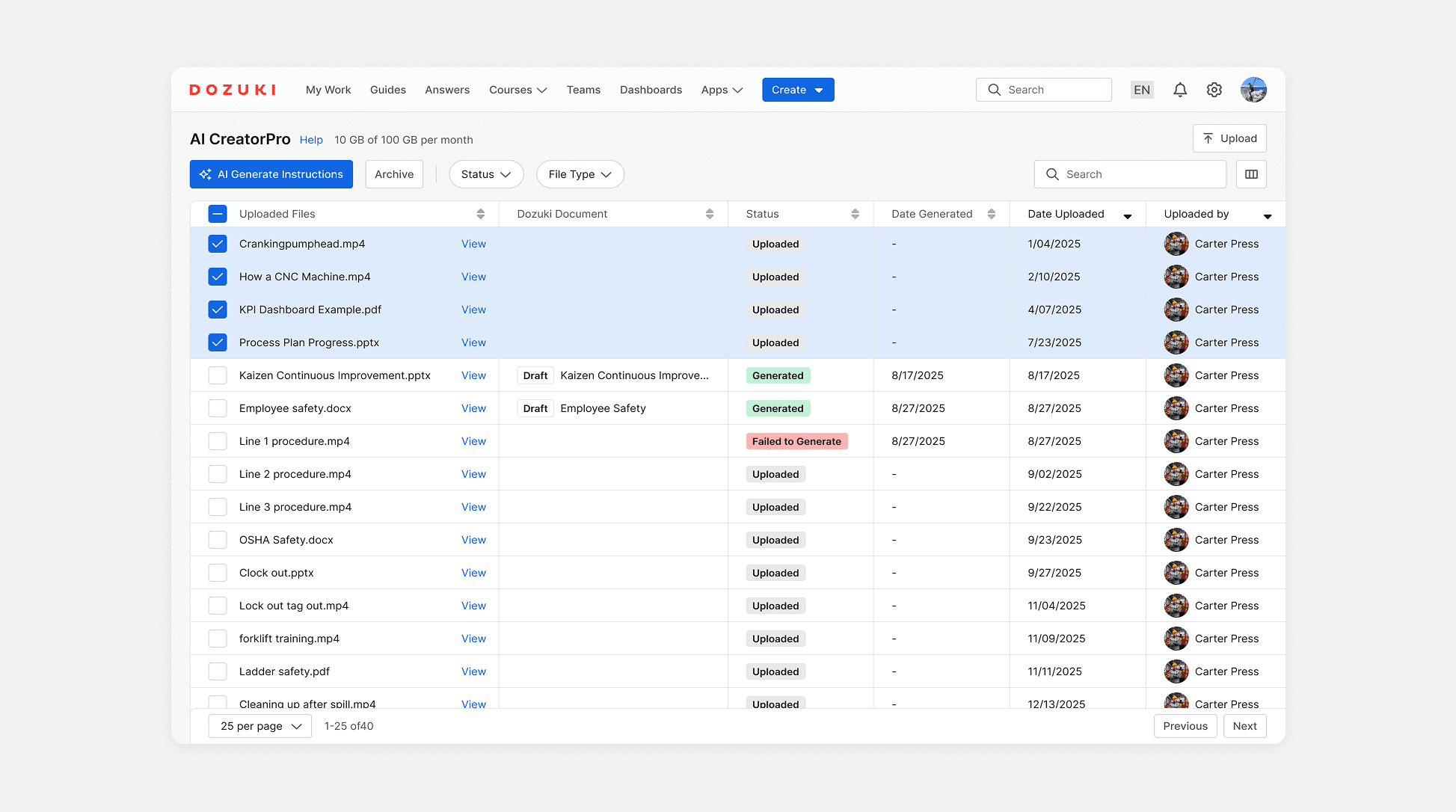
Task: Navigate to Answers
Action: (447, 90)
